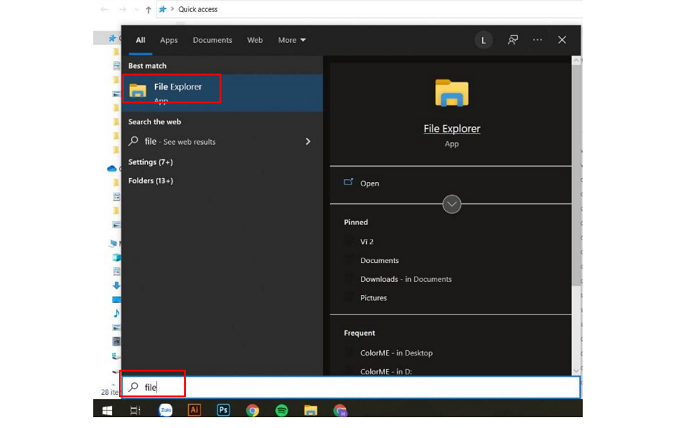Viewport: 700px width, 428px height.
Task: Open Spotify from the taskbar
Action: point(281,410)
